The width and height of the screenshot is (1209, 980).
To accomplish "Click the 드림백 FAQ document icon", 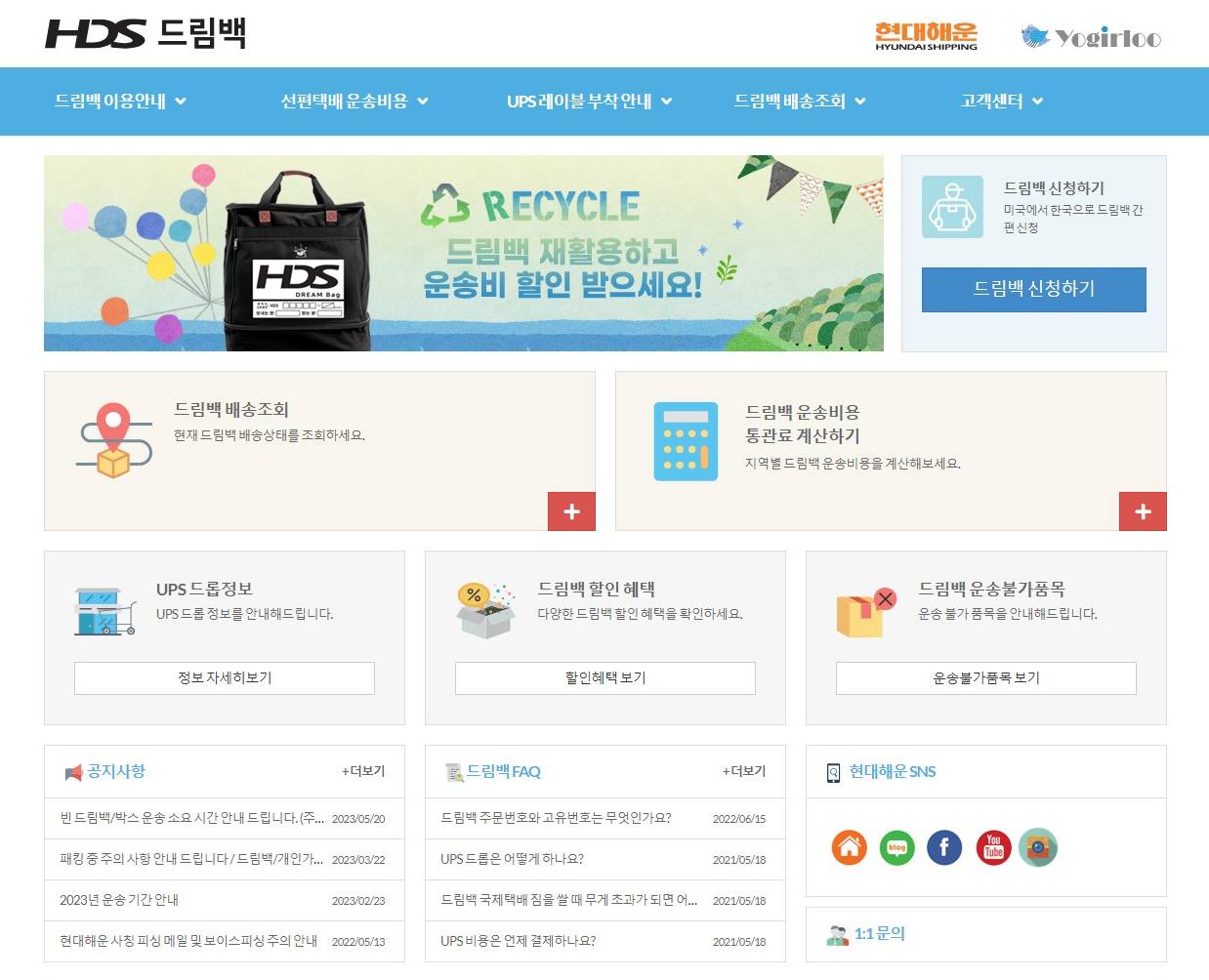I will (454, 773).
